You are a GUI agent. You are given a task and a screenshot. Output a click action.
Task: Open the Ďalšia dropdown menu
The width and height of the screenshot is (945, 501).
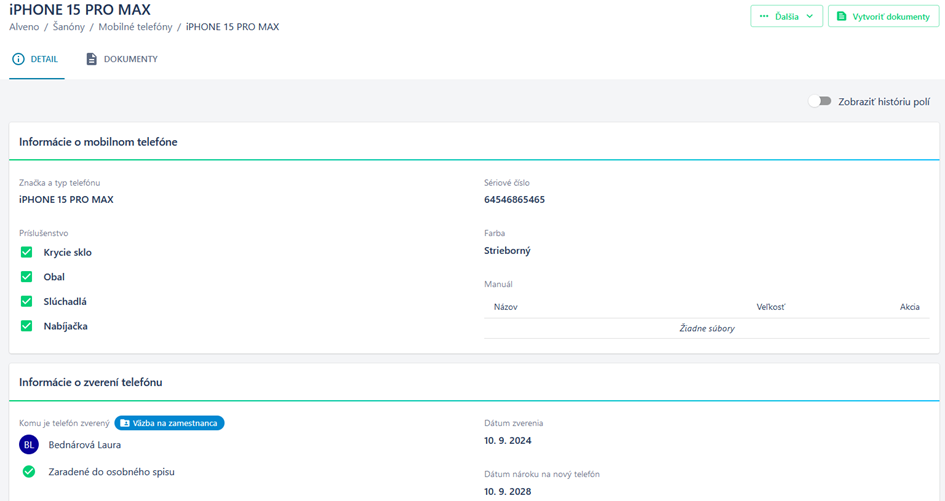[786, 16]
